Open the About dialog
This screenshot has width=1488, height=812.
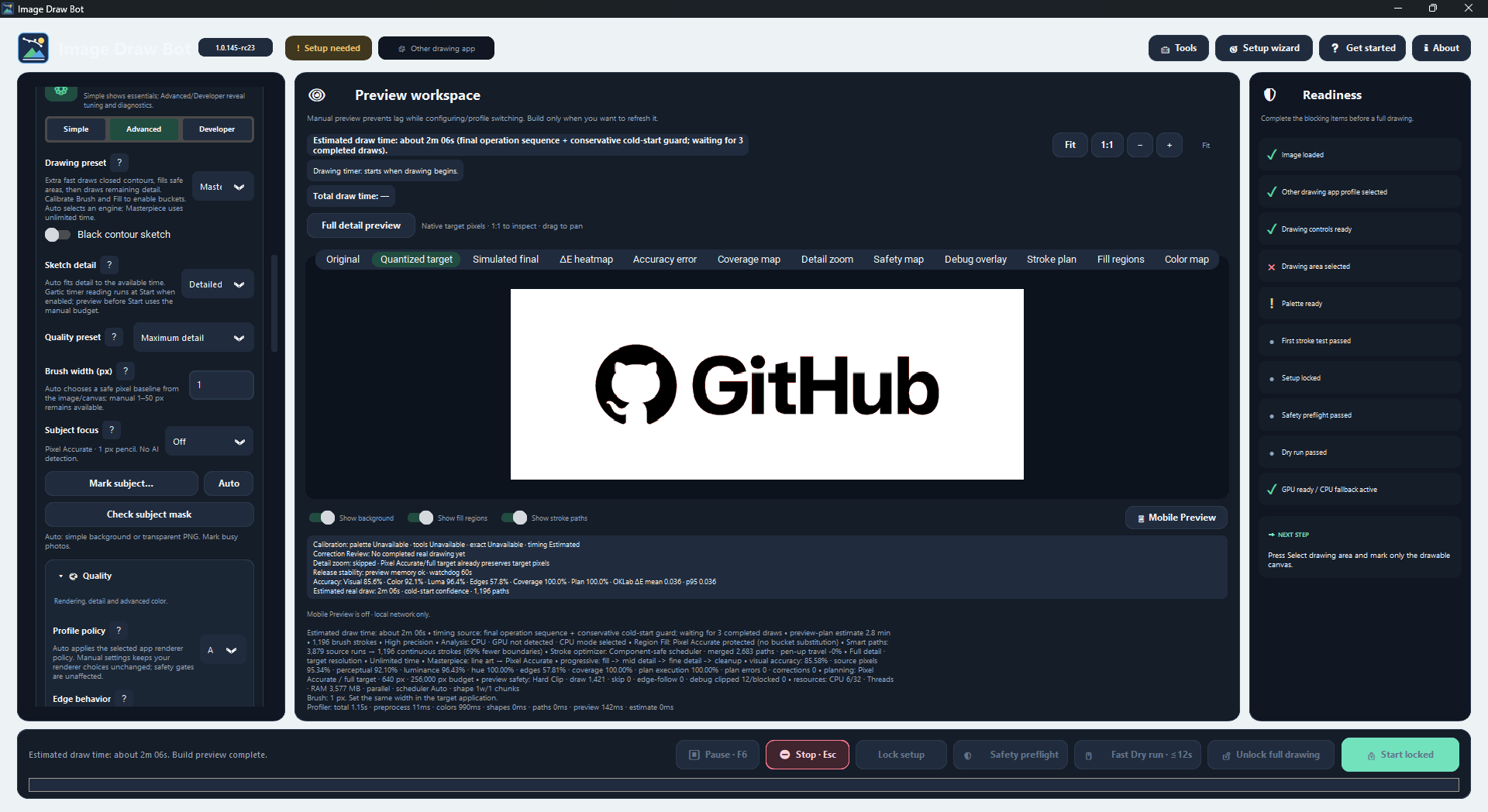1441,48
